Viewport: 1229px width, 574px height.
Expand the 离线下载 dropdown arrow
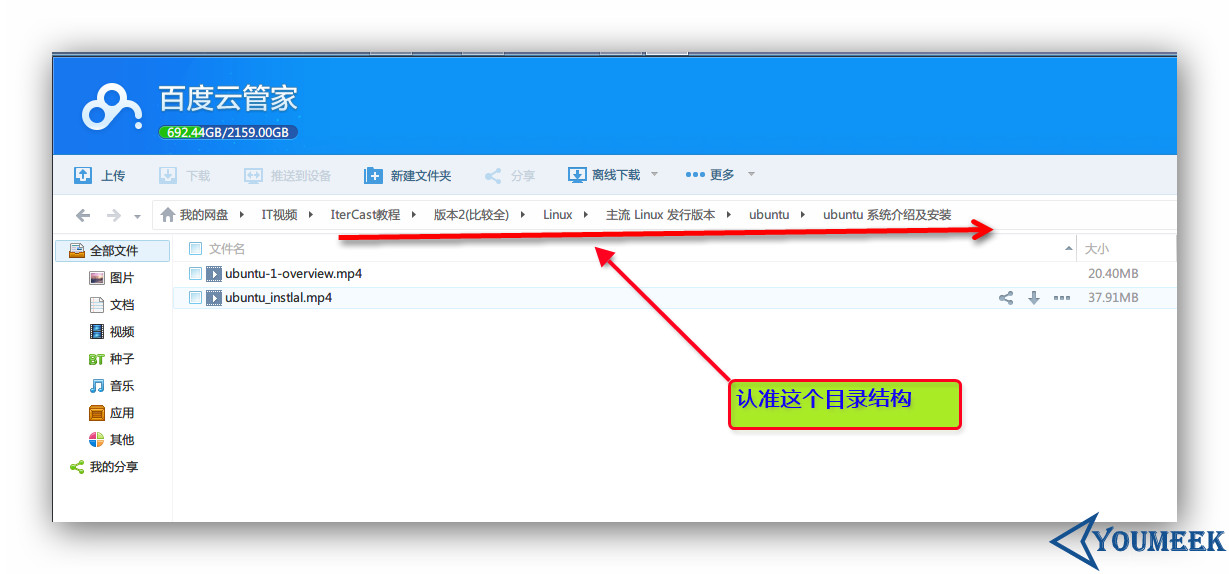pos(655,175)
